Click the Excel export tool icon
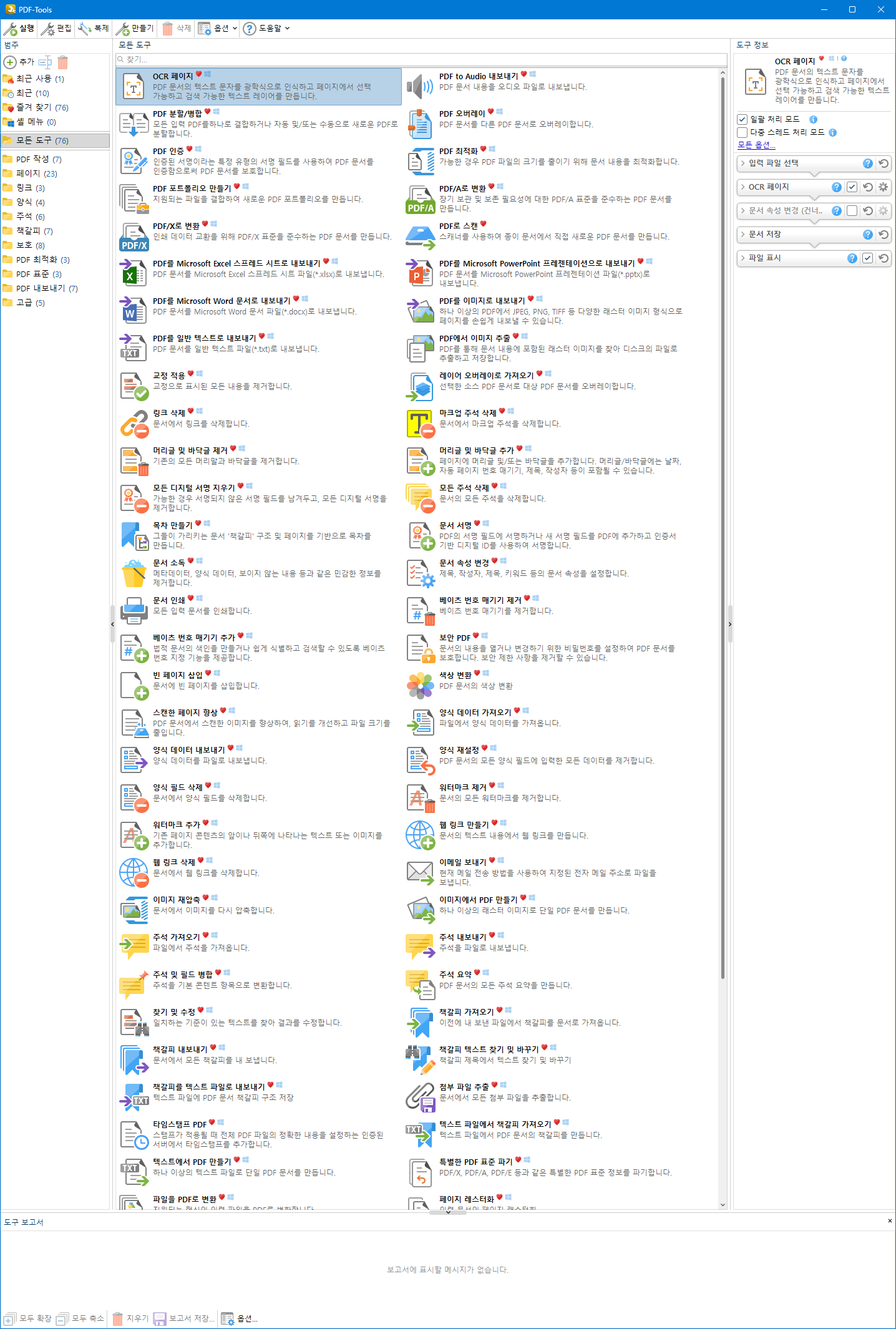 point(134,274)
